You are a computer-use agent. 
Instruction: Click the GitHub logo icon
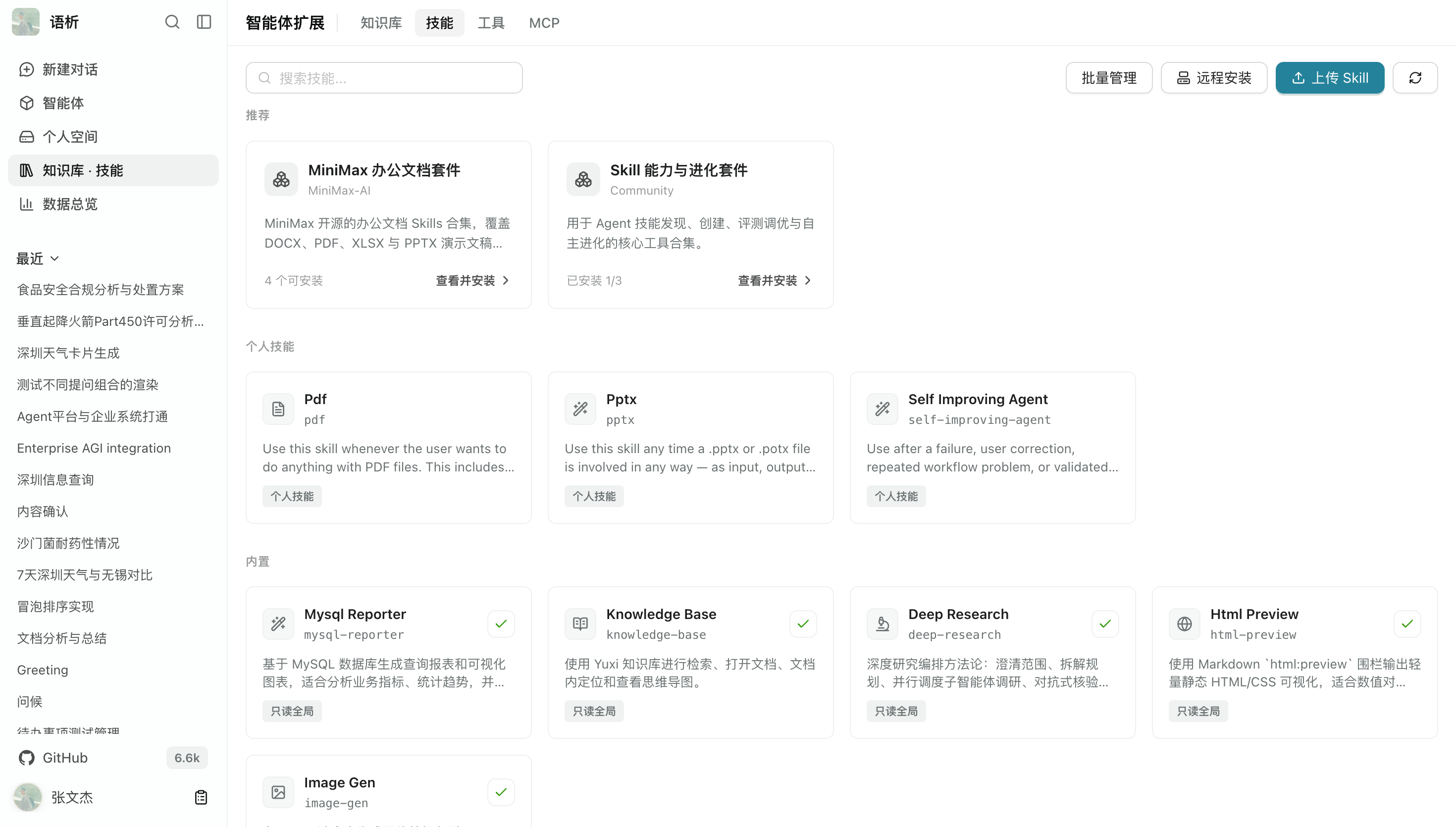click(27, 758)
